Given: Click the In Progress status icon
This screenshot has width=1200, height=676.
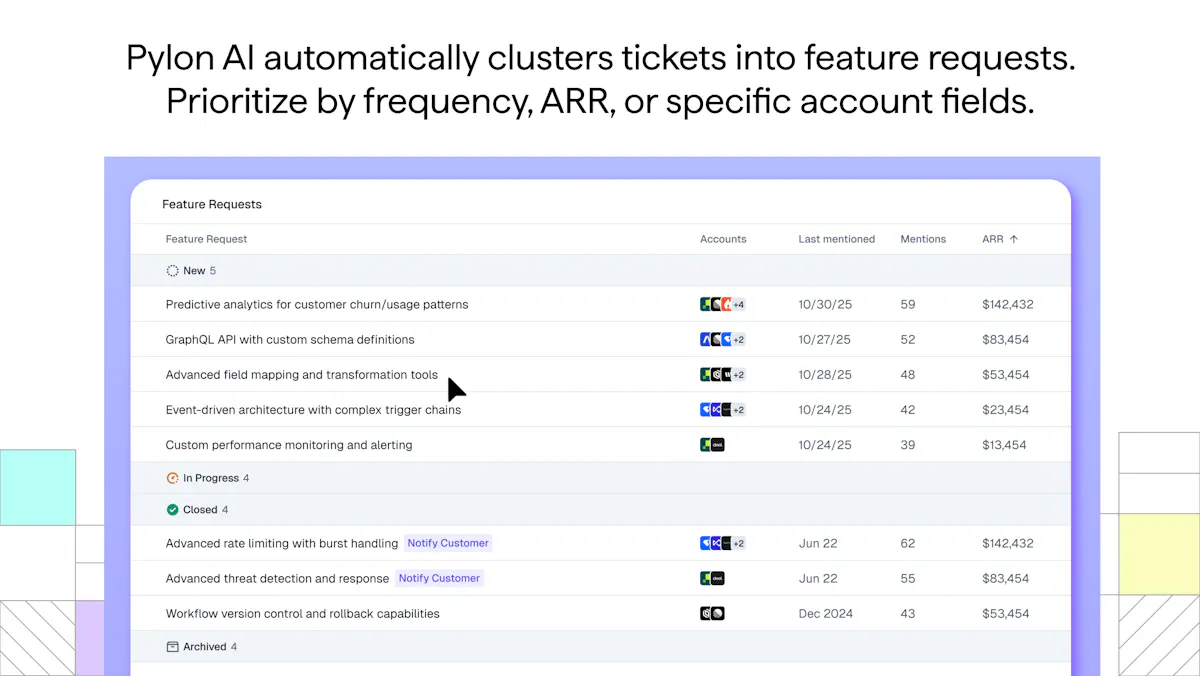Looking at the screenshot, I should pos(172,478).
